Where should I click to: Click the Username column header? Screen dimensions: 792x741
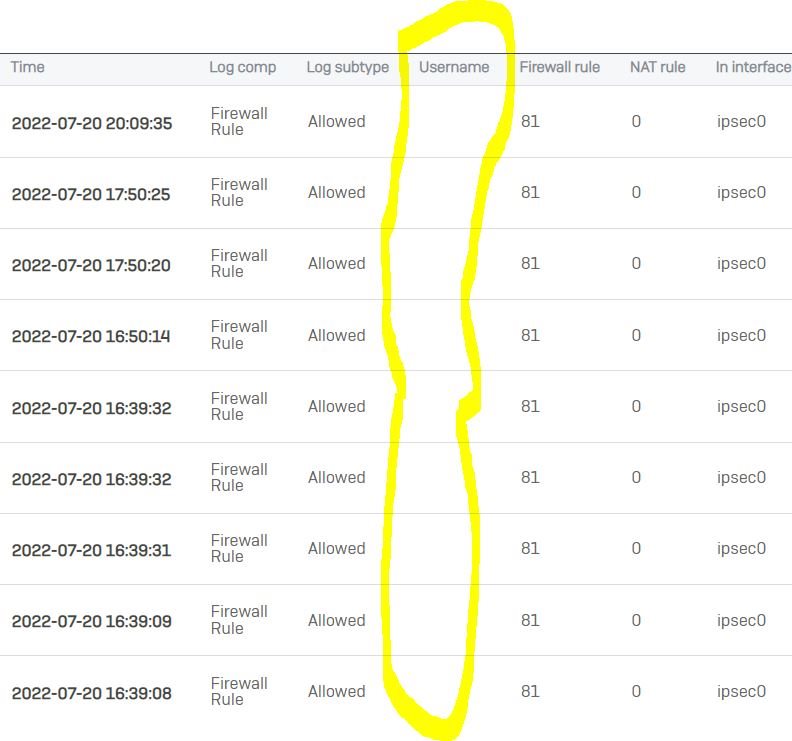(x=454, y=67)
